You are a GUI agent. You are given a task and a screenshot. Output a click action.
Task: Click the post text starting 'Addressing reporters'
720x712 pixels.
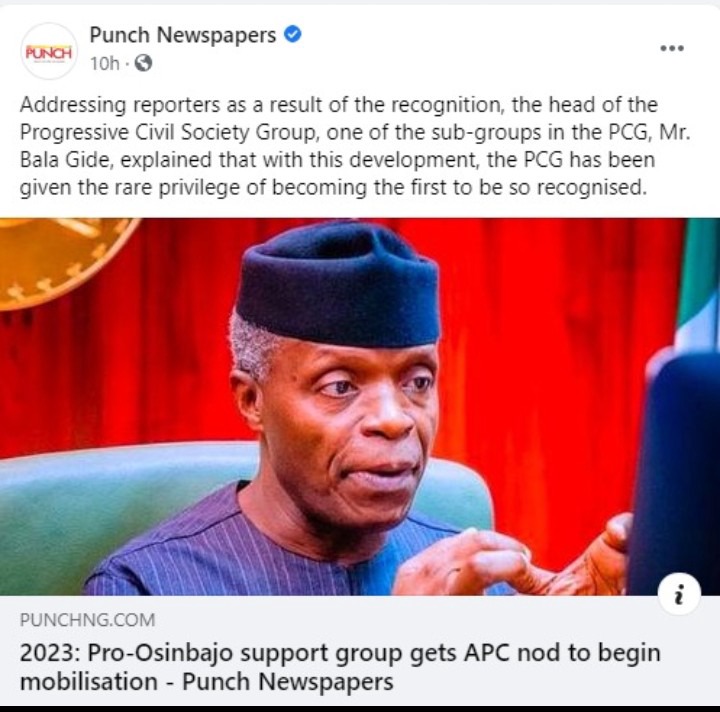354,146
